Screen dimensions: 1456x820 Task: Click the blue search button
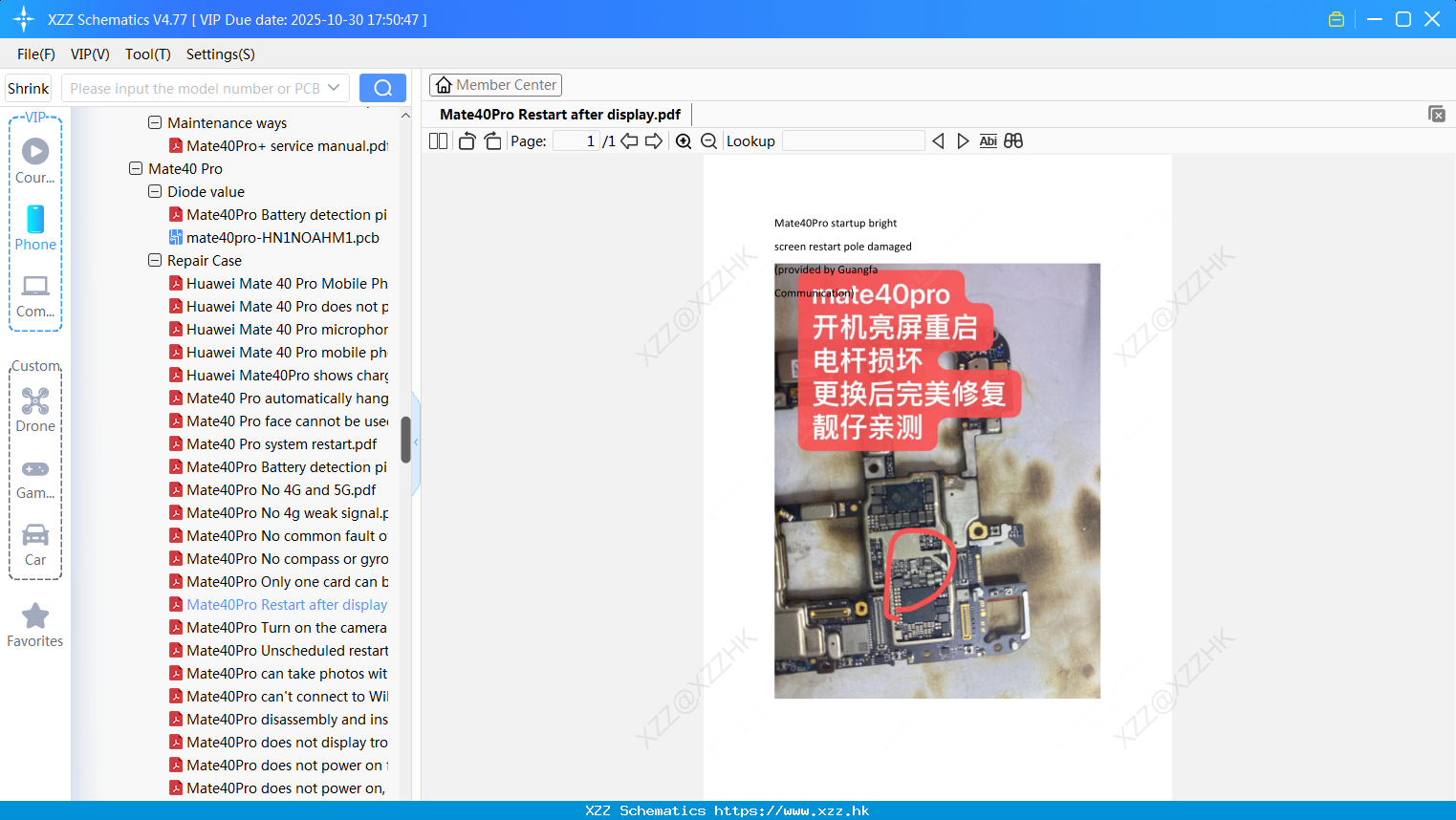tap(382, 88)
